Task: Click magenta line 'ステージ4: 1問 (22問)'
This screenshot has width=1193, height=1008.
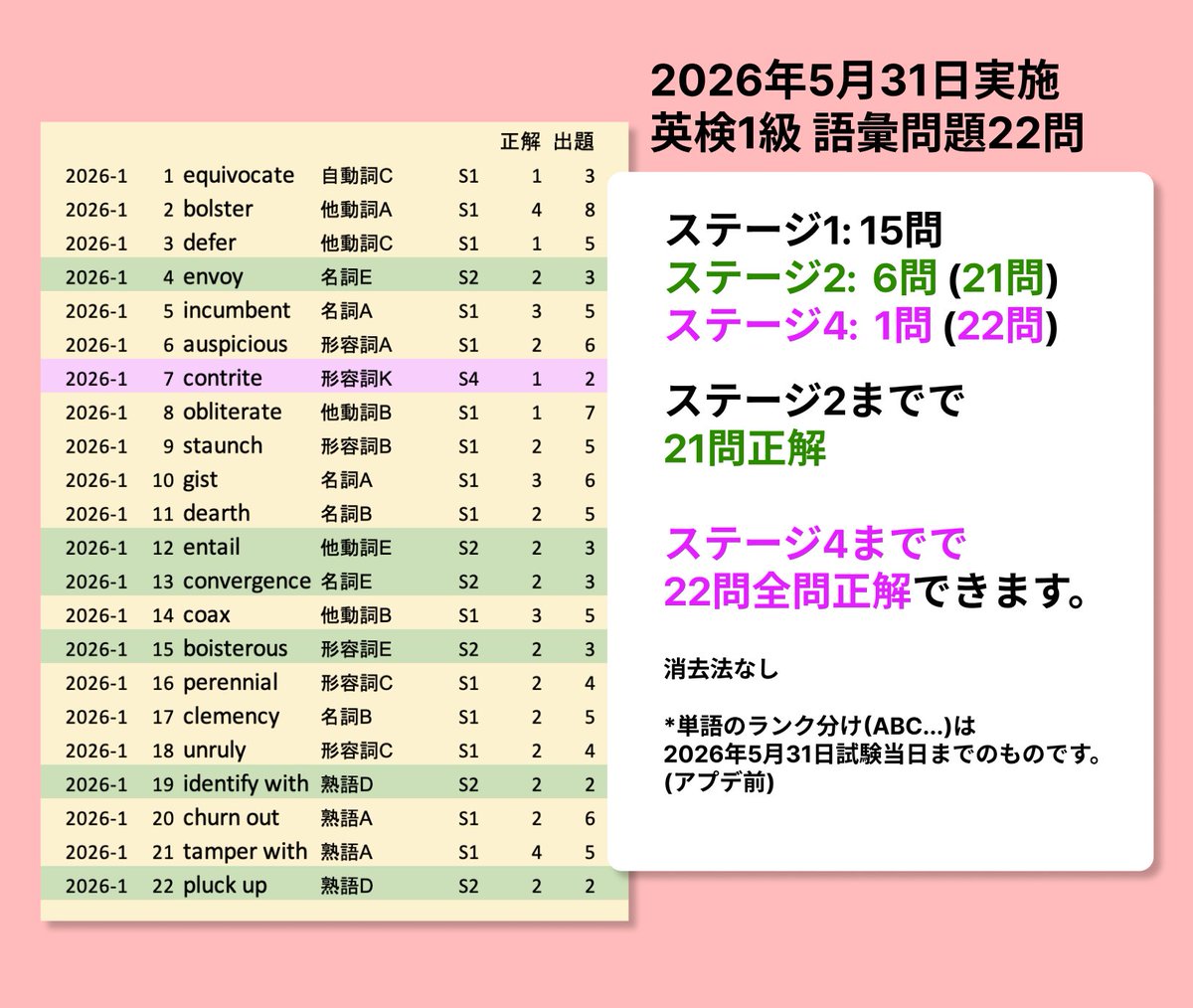Action: coord(861,325)
